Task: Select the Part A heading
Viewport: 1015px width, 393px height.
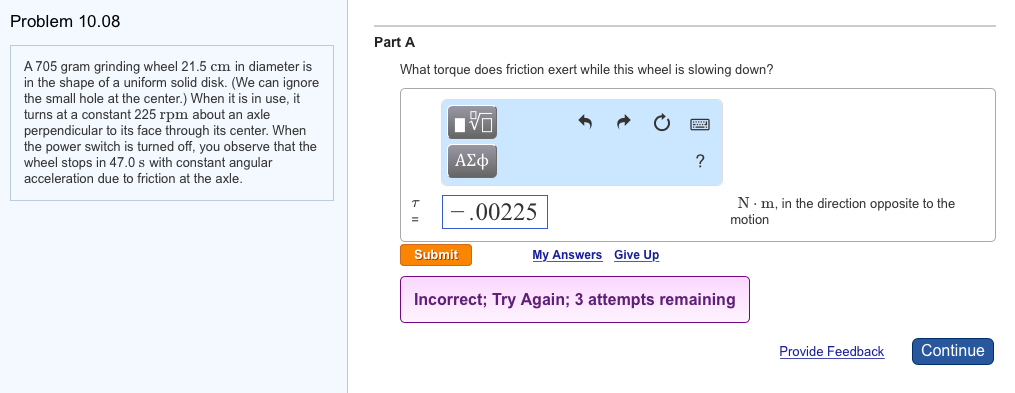Action: click(x=394, y=43)
